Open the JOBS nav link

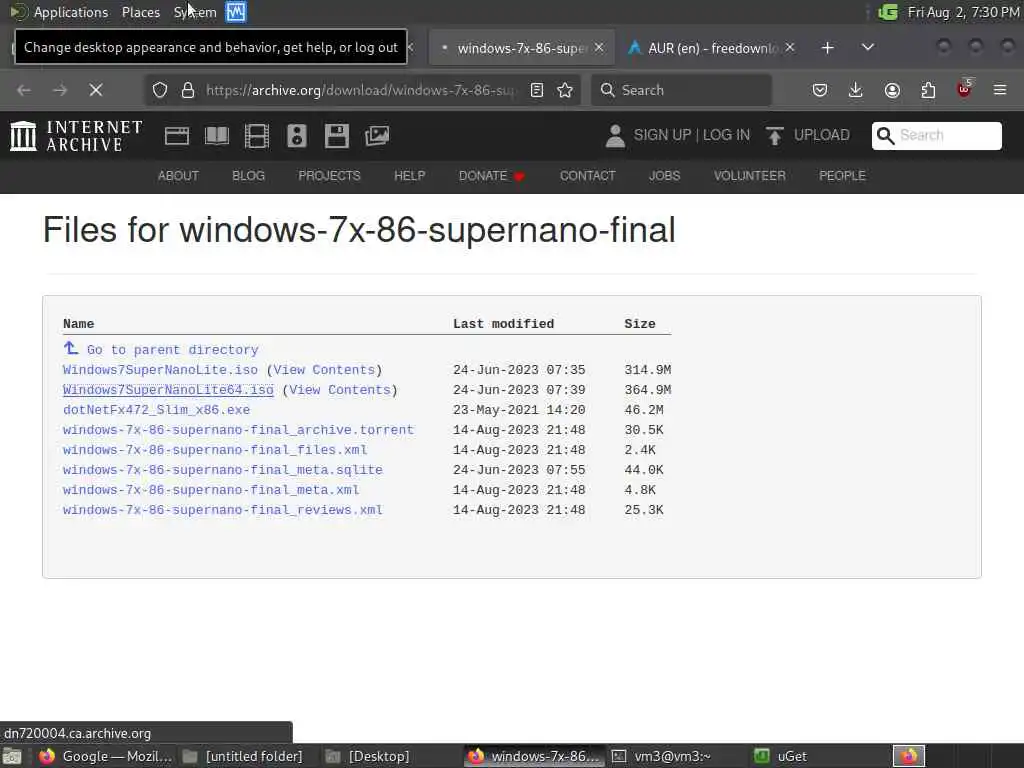(664, 176)
